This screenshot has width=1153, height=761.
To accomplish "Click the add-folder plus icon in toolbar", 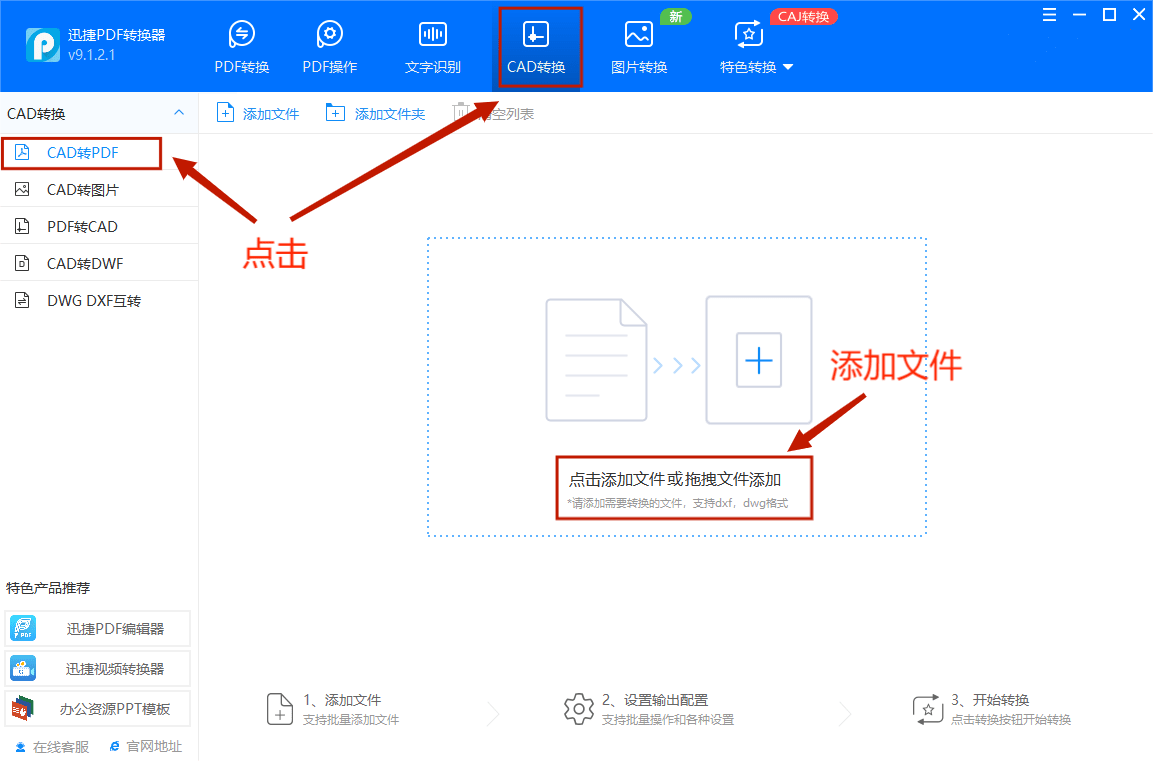I will (x=335, y=113).
